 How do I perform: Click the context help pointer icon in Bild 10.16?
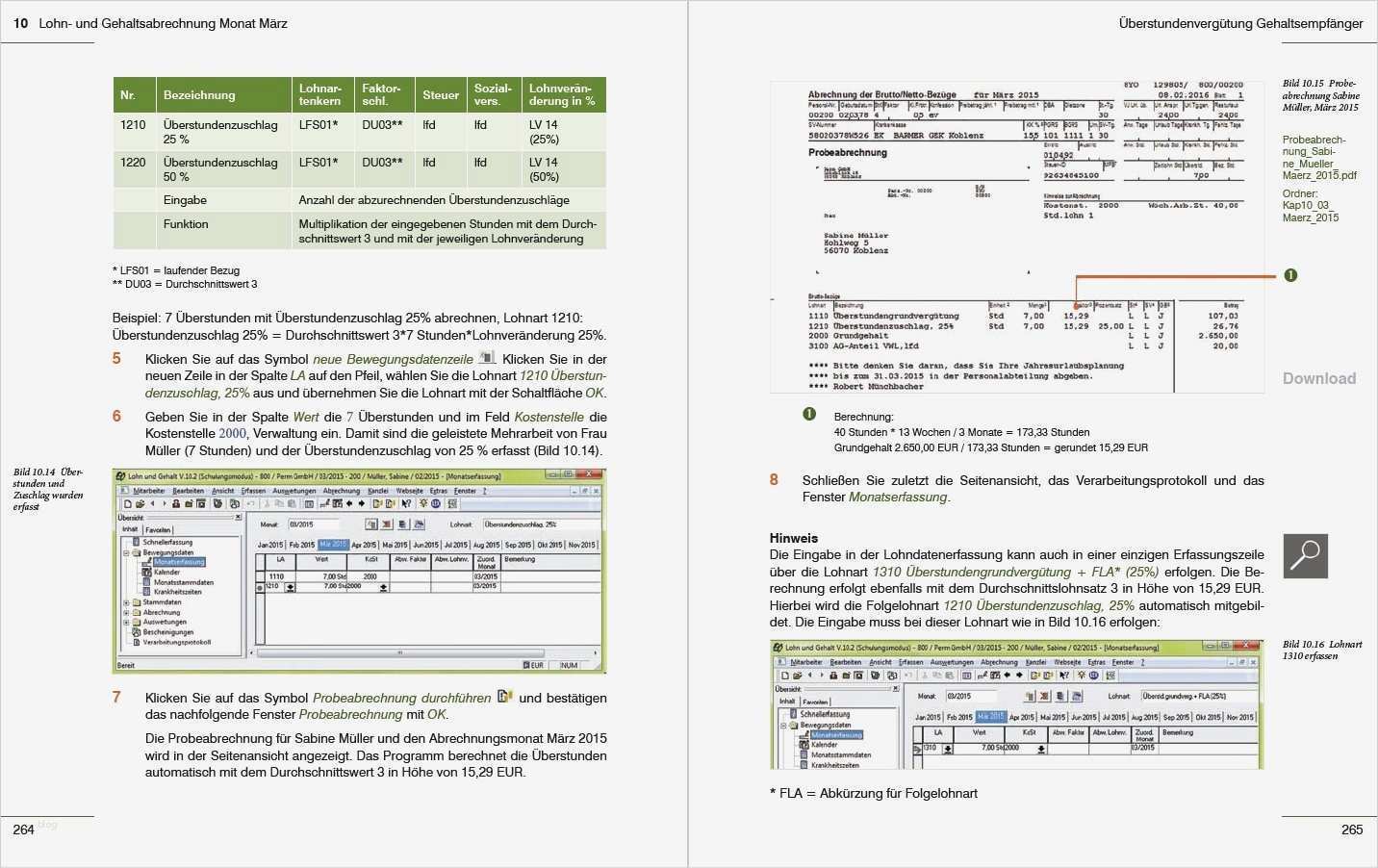[x=1065, y=676]
